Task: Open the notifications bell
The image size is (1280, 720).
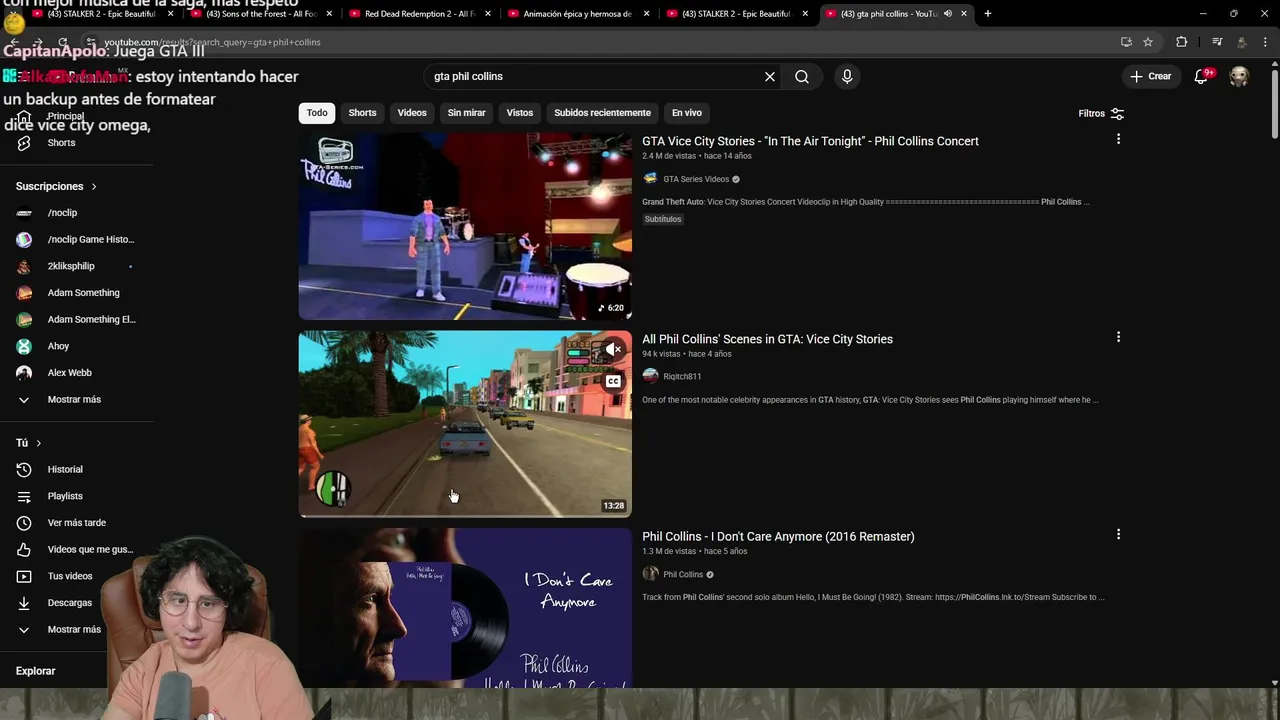Action: click(x=1202, y=76)
